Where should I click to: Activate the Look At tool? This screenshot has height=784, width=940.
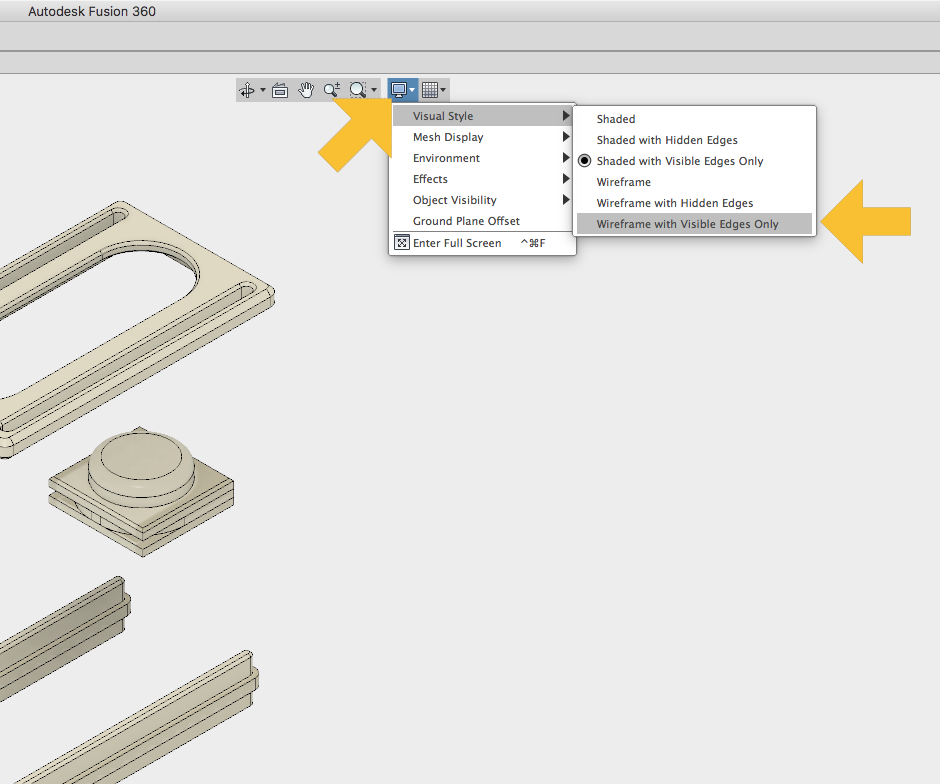pyautogui.click(x=280, y=89)
